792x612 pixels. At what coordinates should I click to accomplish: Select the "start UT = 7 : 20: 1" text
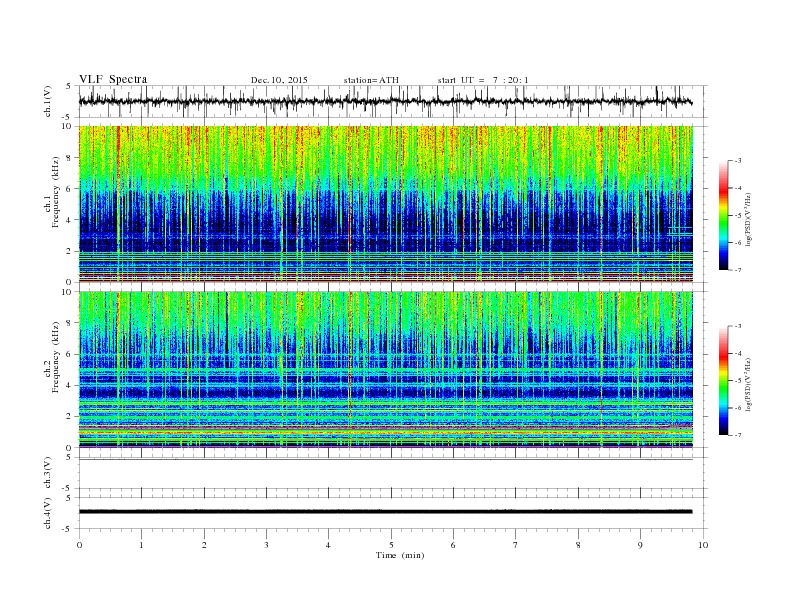point(483,80)
